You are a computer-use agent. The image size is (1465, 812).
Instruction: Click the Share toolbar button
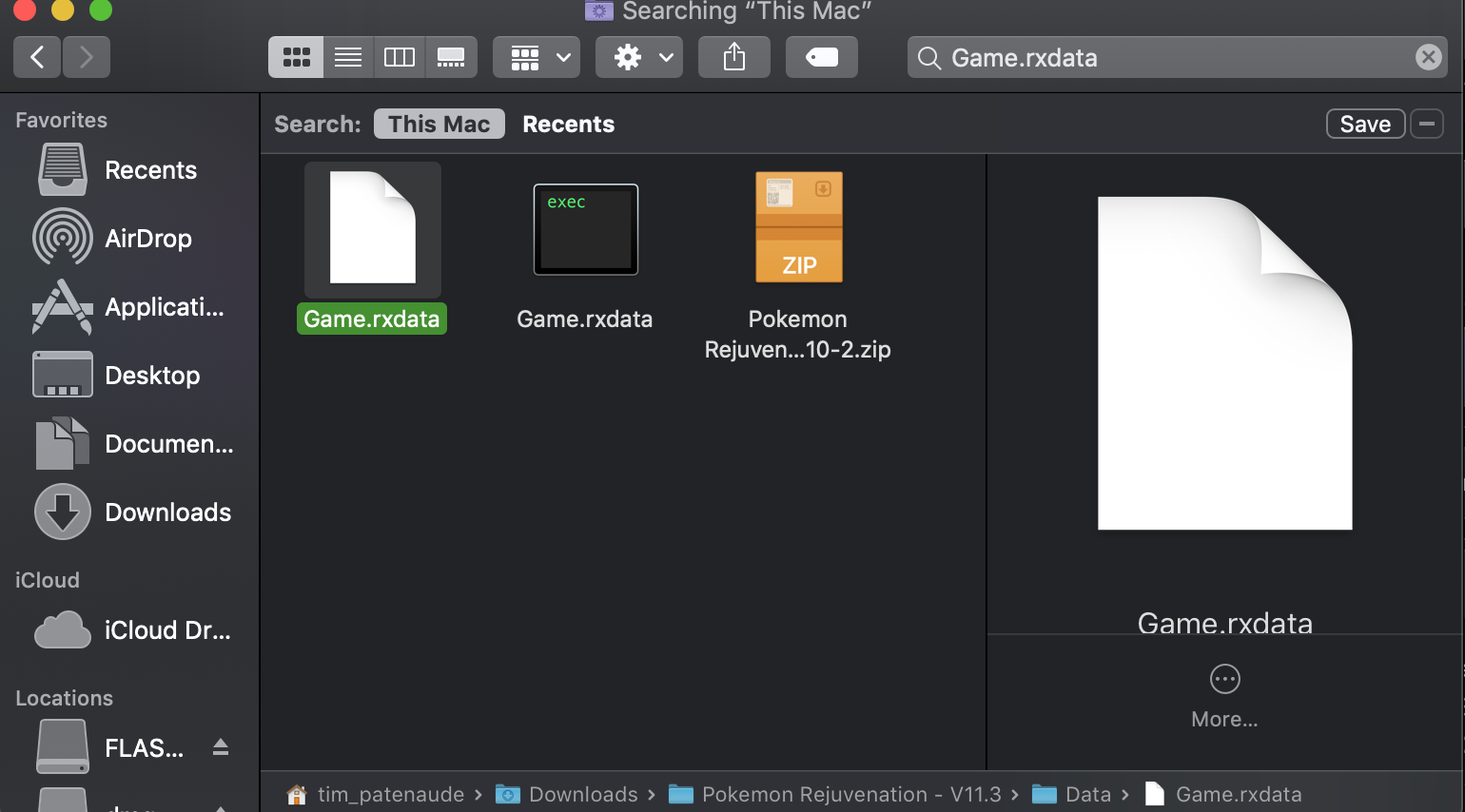pos(733,58)
